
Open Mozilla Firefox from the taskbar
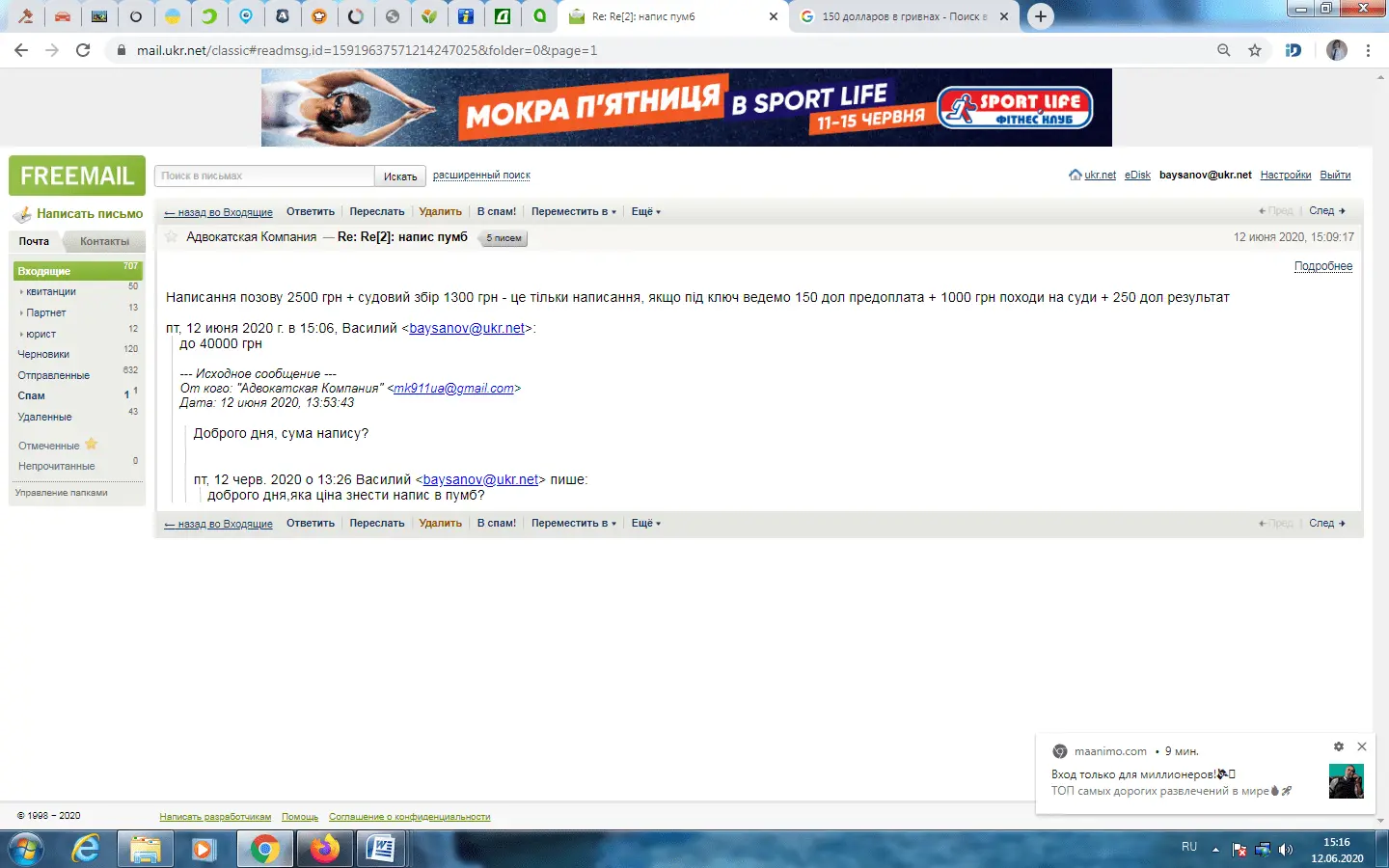pos(323,849)
